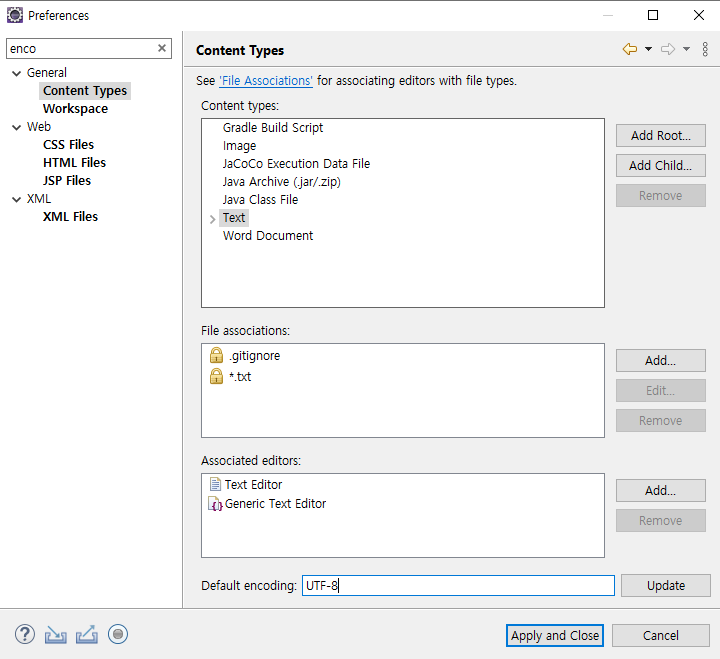Toggle the Oomph preference recorder icon
720x659 pixels.
pyautogui.click(x=118, y=634)
